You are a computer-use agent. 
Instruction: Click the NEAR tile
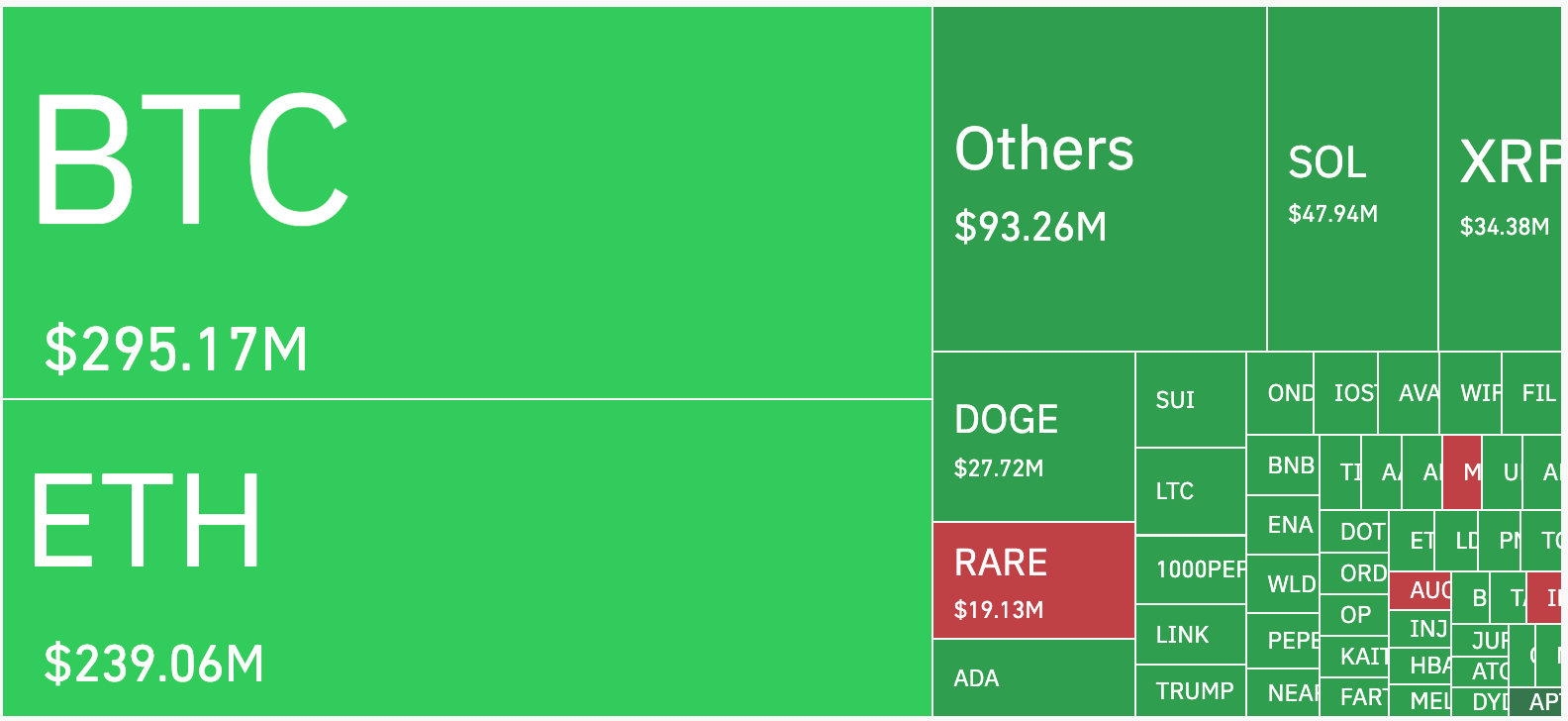[x=1283, y=693]
